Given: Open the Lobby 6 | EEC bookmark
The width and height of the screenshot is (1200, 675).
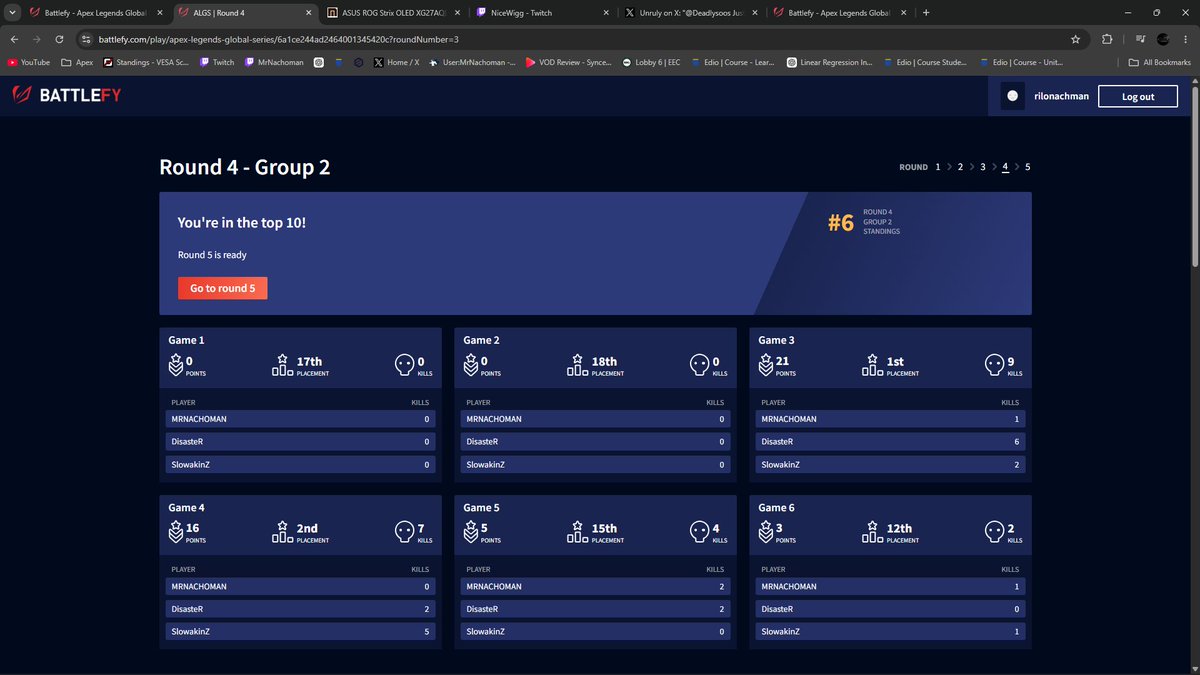Looking at the screenshot, I should [650, 62].
